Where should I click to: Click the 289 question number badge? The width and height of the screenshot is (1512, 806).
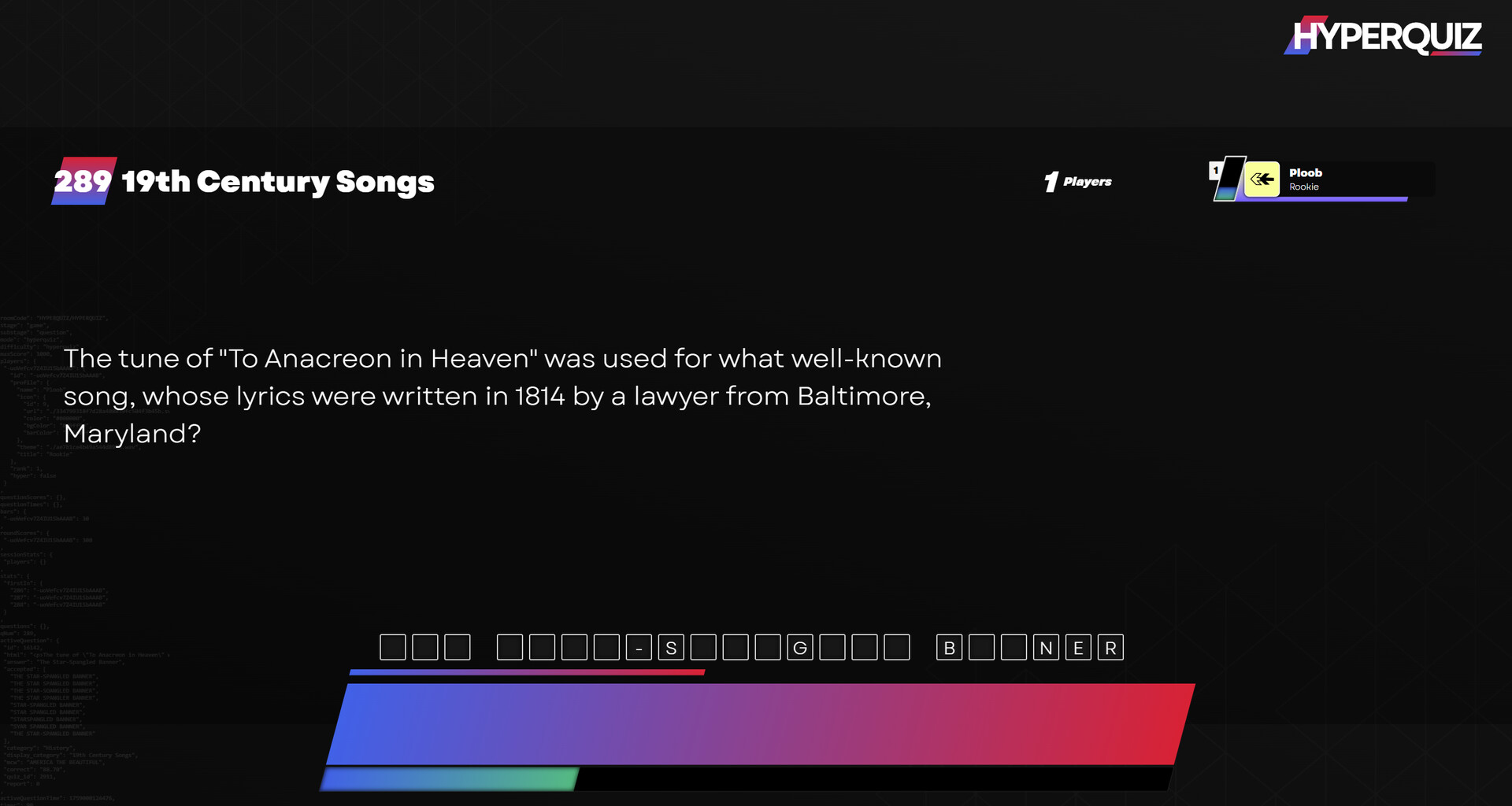point(83,181)
